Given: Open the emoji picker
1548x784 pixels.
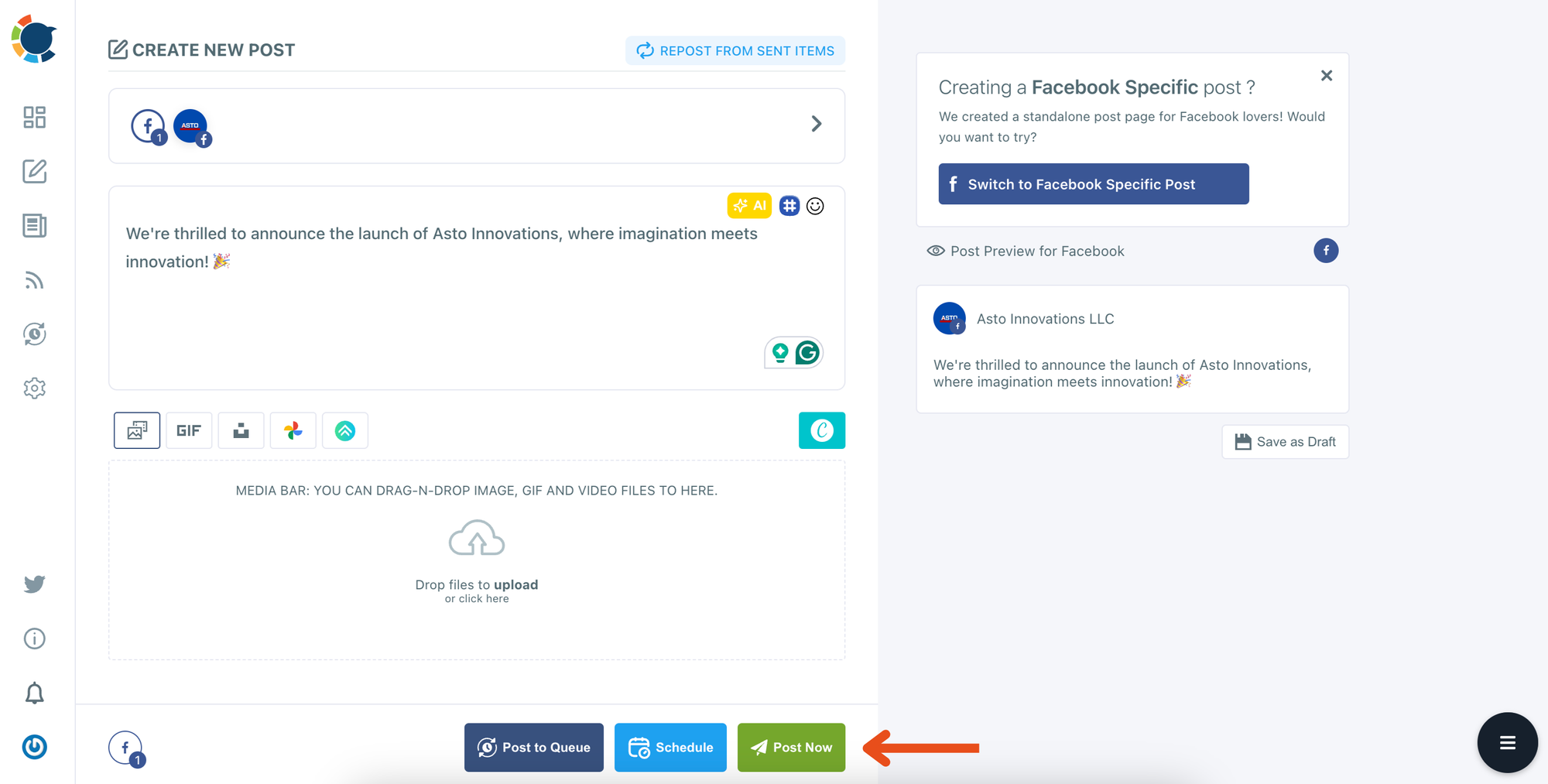Looking at the screenshot, I should tap(815, 206).
